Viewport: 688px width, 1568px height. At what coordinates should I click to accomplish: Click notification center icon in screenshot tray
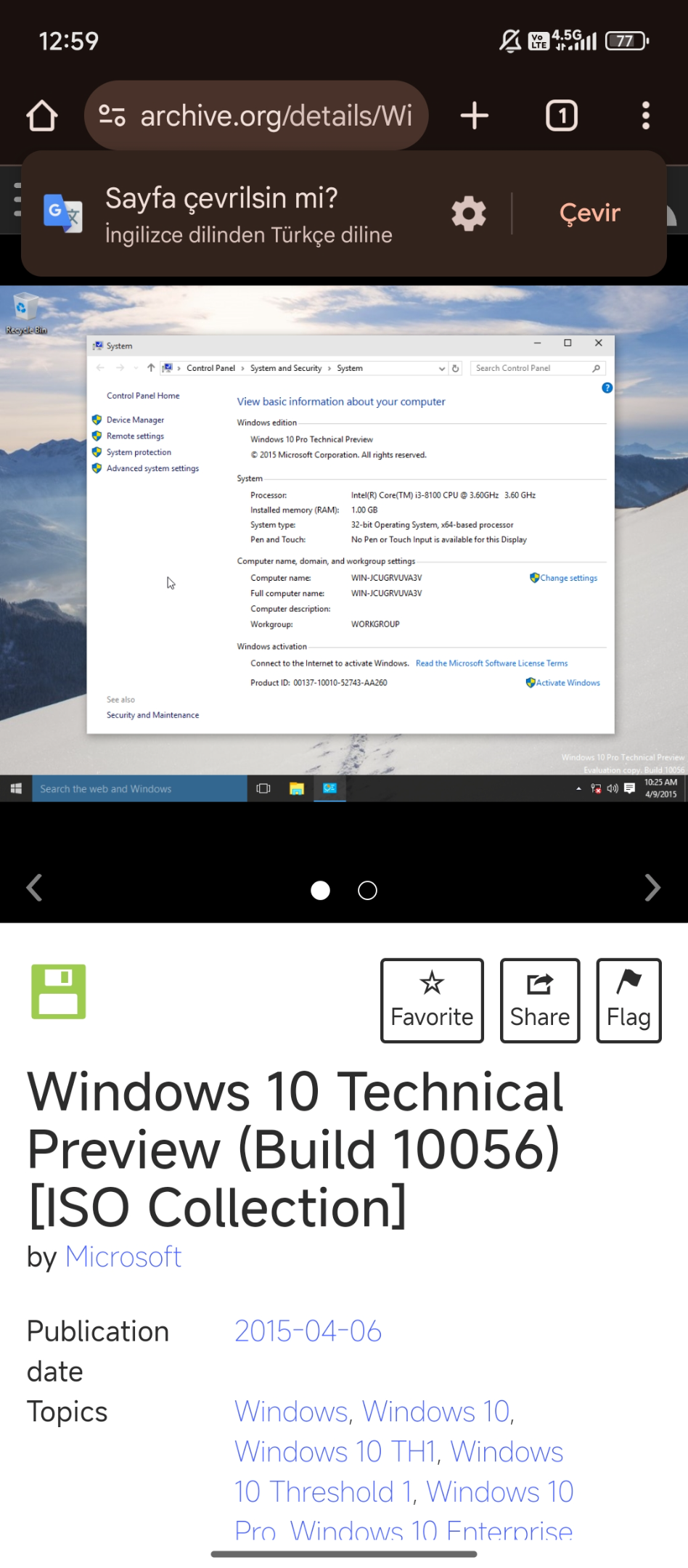[629, 788]
